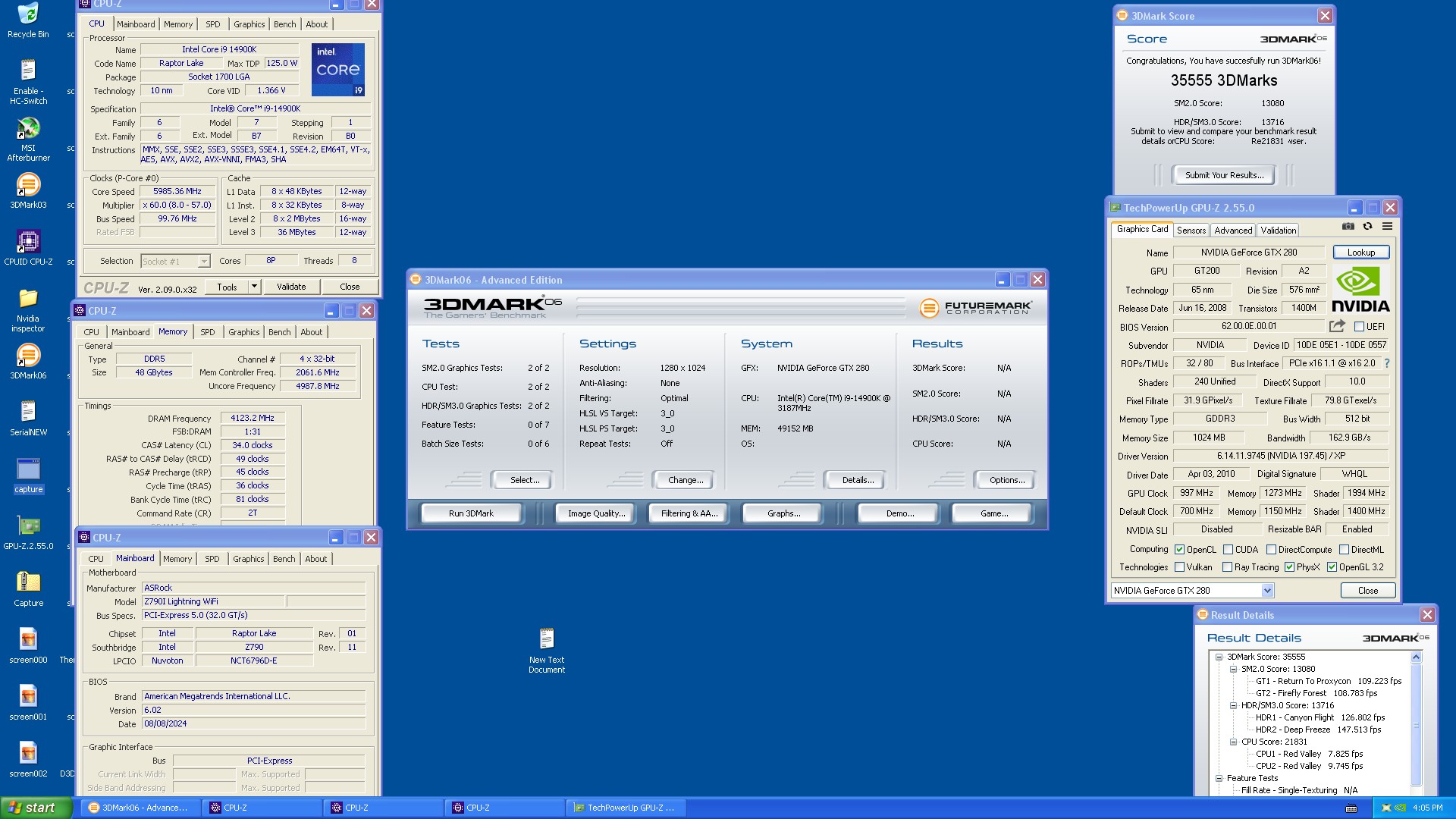Click Validate button in CPU-Z

(291, 287)
